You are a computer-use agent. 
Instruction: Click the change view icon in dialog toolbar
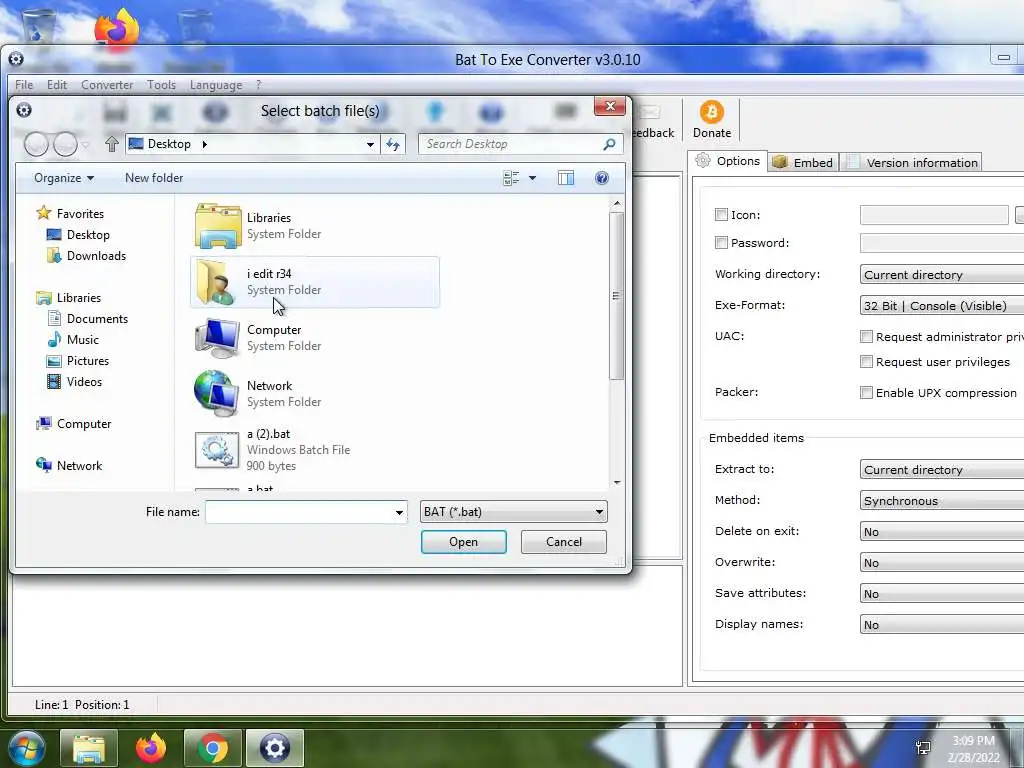(511, 178)
